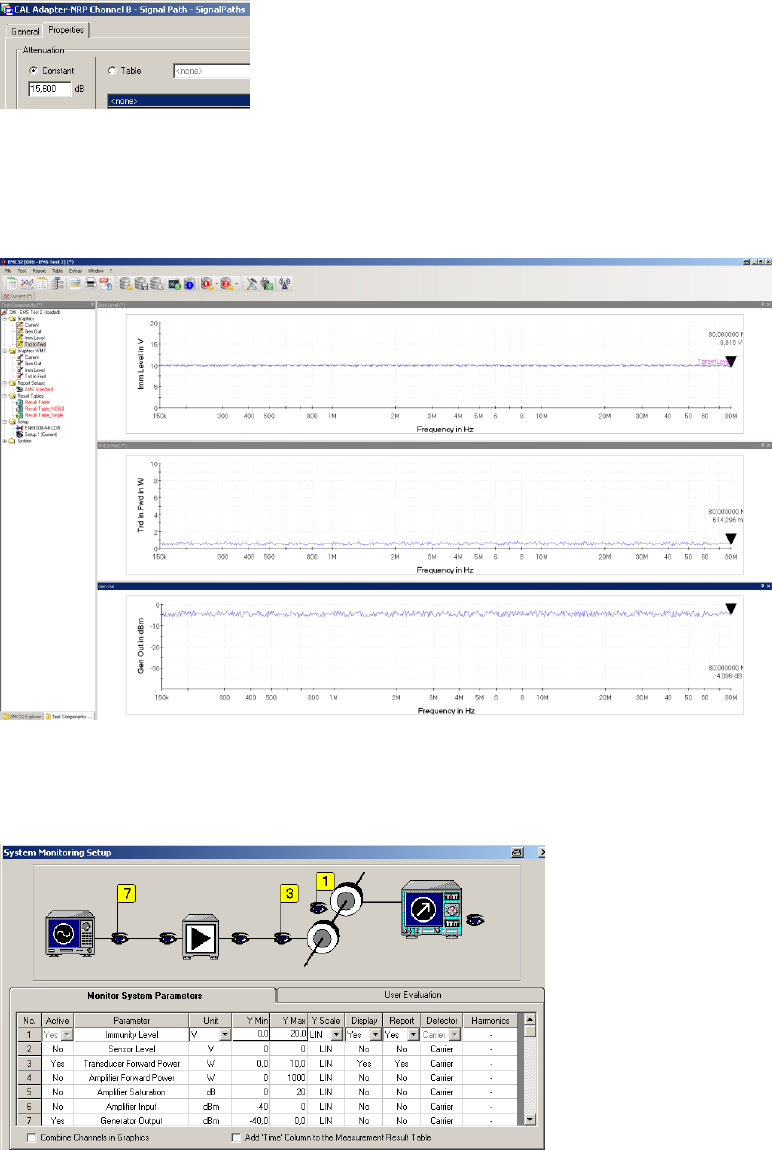Viewport: 772px width, 1150px height.
Task: Click the table-sheet icon, first in the EMC32 toolbar
Action: pos(12,284)
